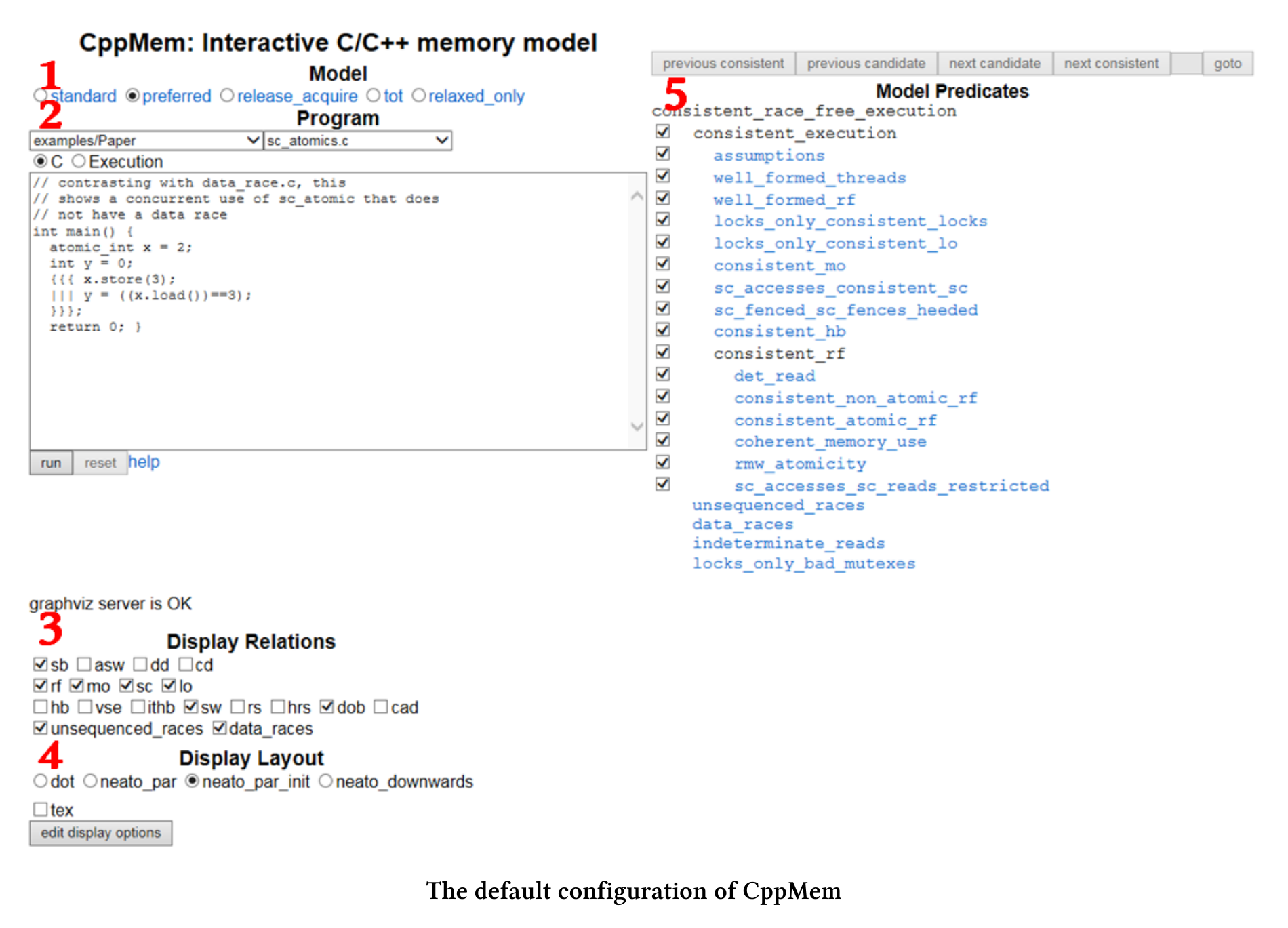Open the well_formed_threads link

point(809,178)
